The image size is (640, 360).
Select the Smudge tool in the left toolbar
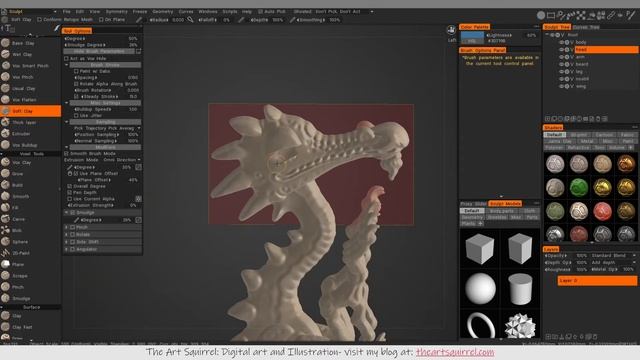(31, 298)
